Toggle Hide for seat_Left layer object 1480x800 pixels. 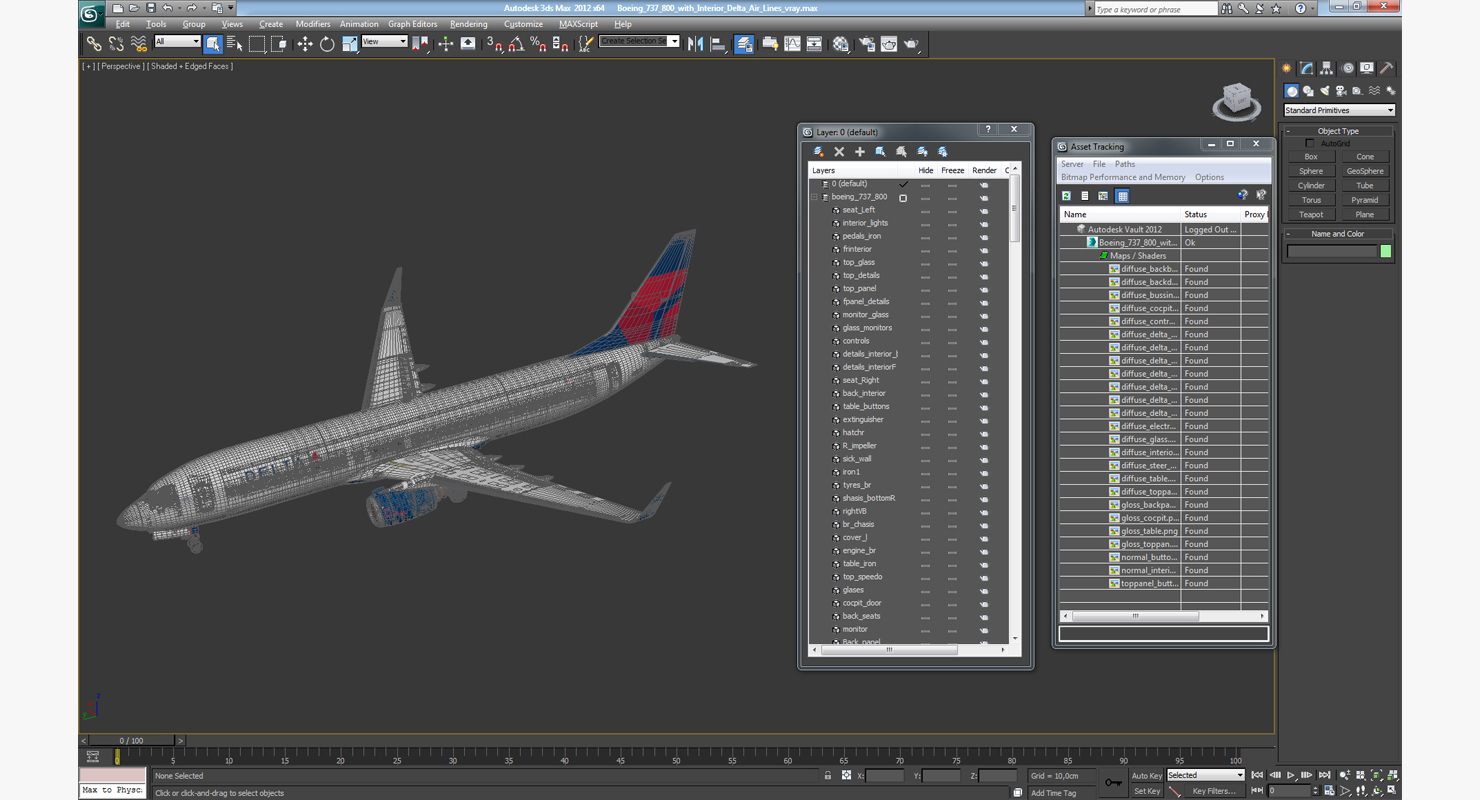pyautogui.click(x=925, y=210)
